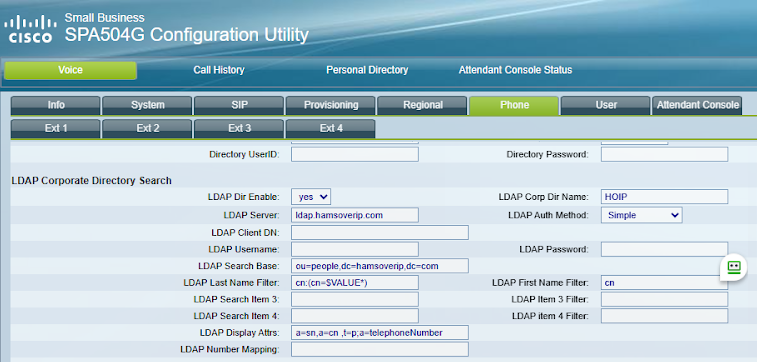Focus the LDAP Number Mapping field

tap(380, 349)
